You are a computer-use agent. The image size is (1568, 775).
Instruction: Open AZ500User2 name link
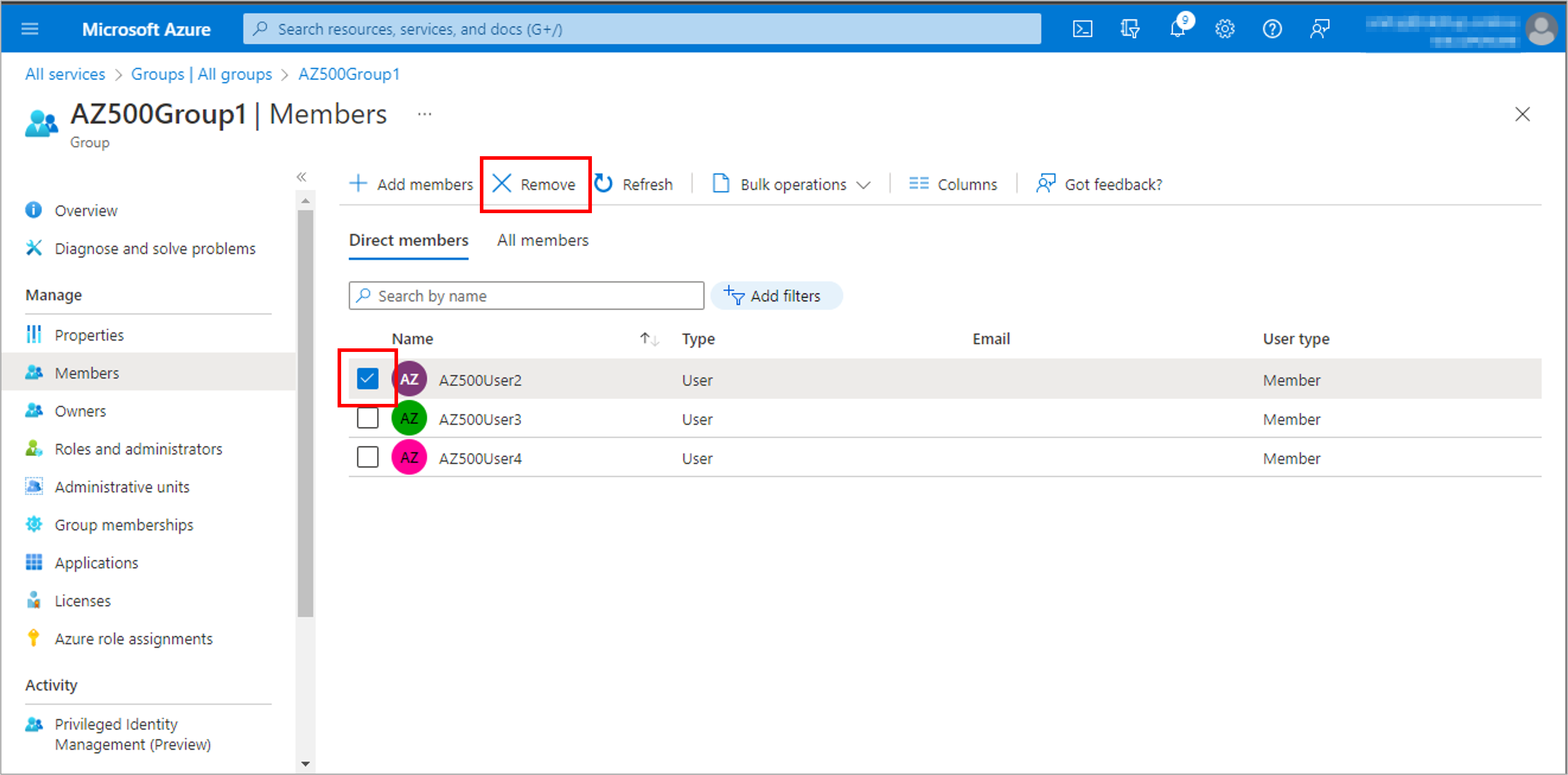click(x=480, y=380)
